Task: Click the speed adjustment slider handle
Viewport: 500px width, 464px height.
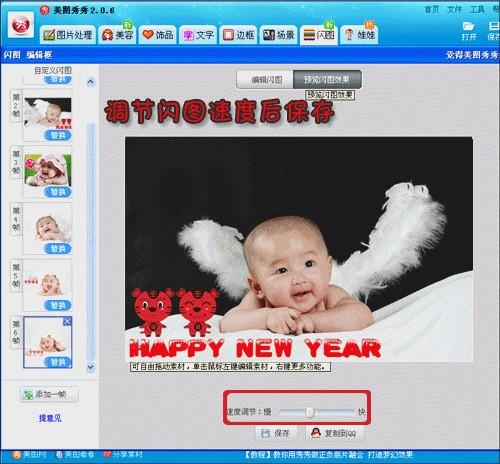Action: [310, 412]
